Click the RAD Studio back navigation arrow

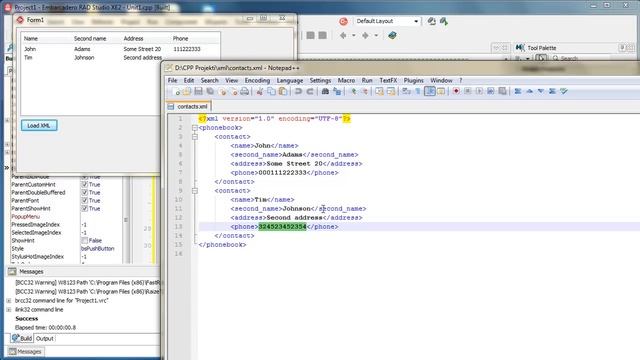pos(343,36)
